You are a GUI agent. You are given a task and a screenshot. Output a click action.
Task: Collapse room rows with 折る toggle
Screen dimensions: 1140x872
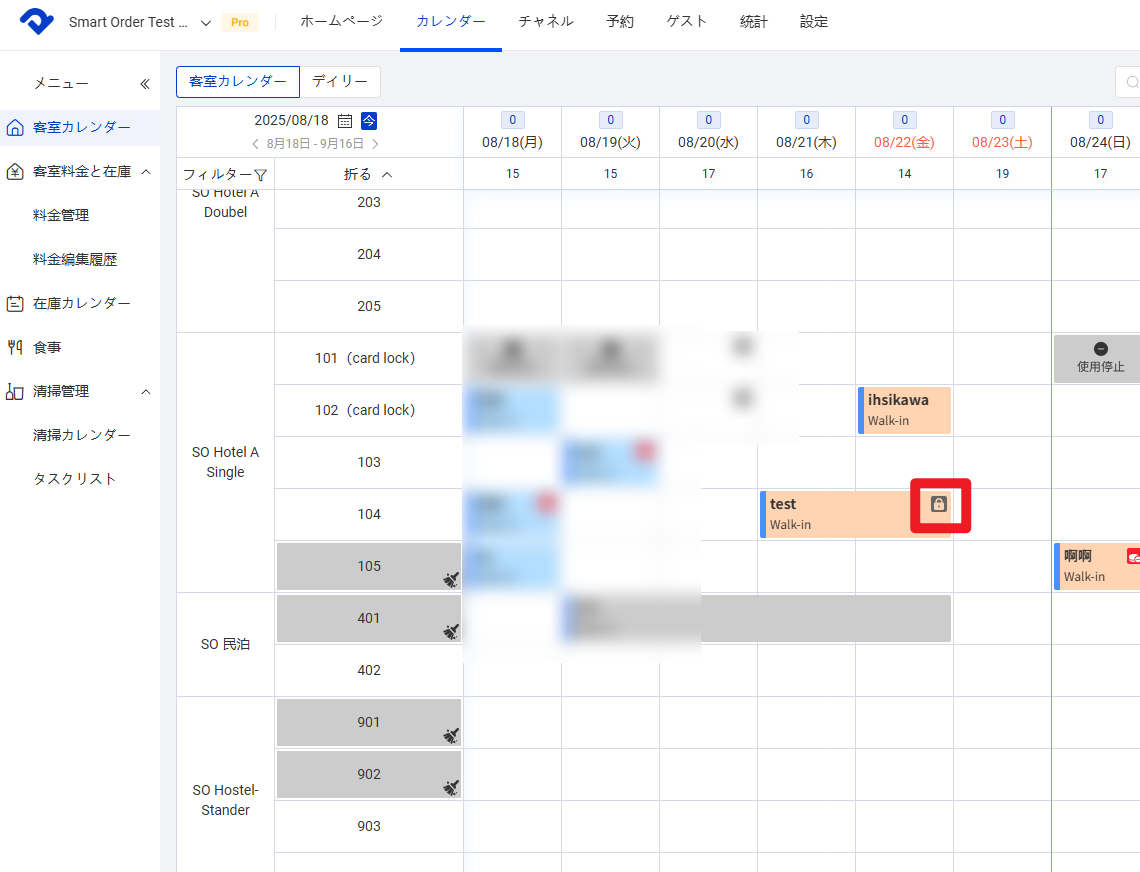pyautogui.click(x=368, y=174)
